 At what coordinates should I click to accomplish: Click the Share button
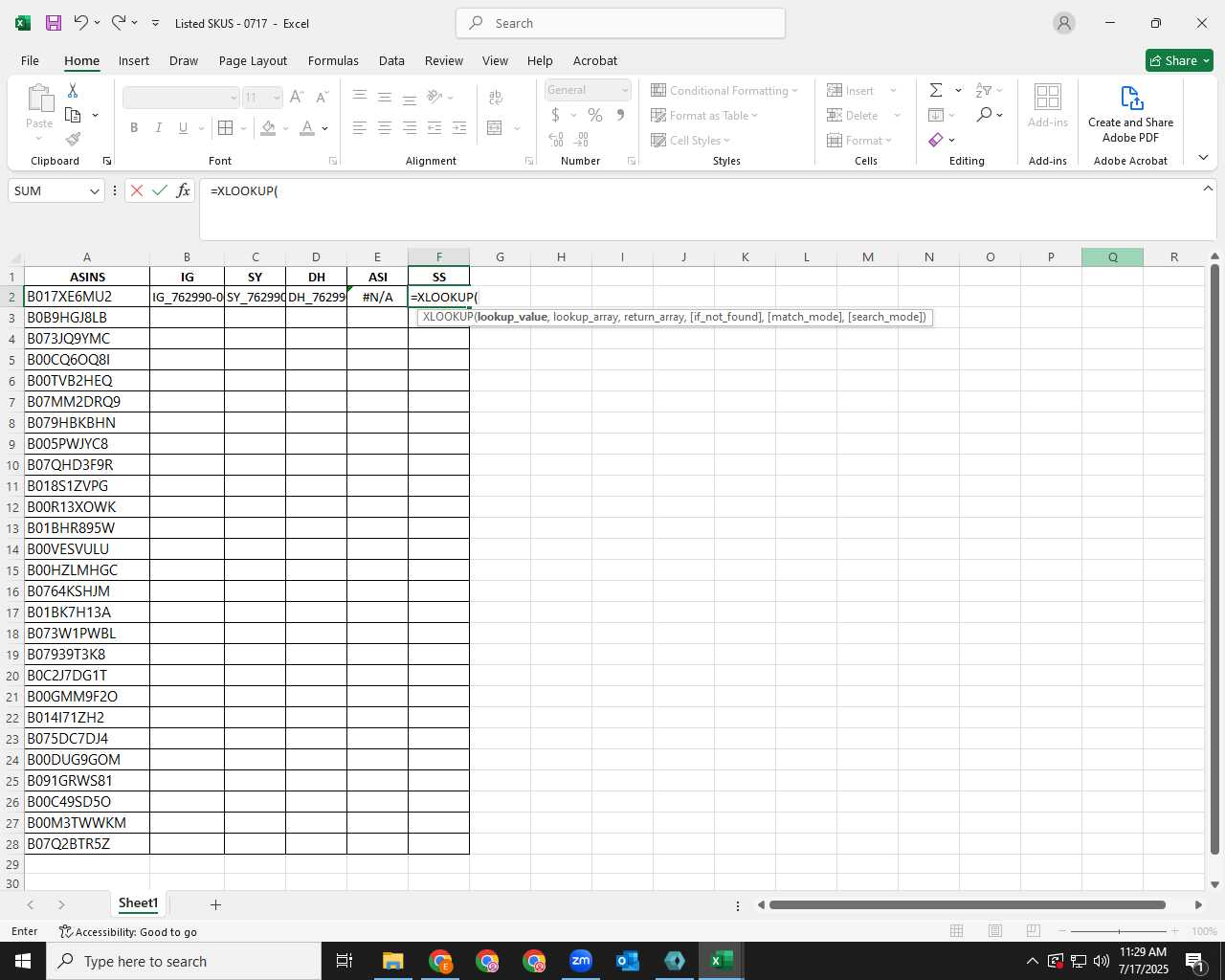[1179, 60]
